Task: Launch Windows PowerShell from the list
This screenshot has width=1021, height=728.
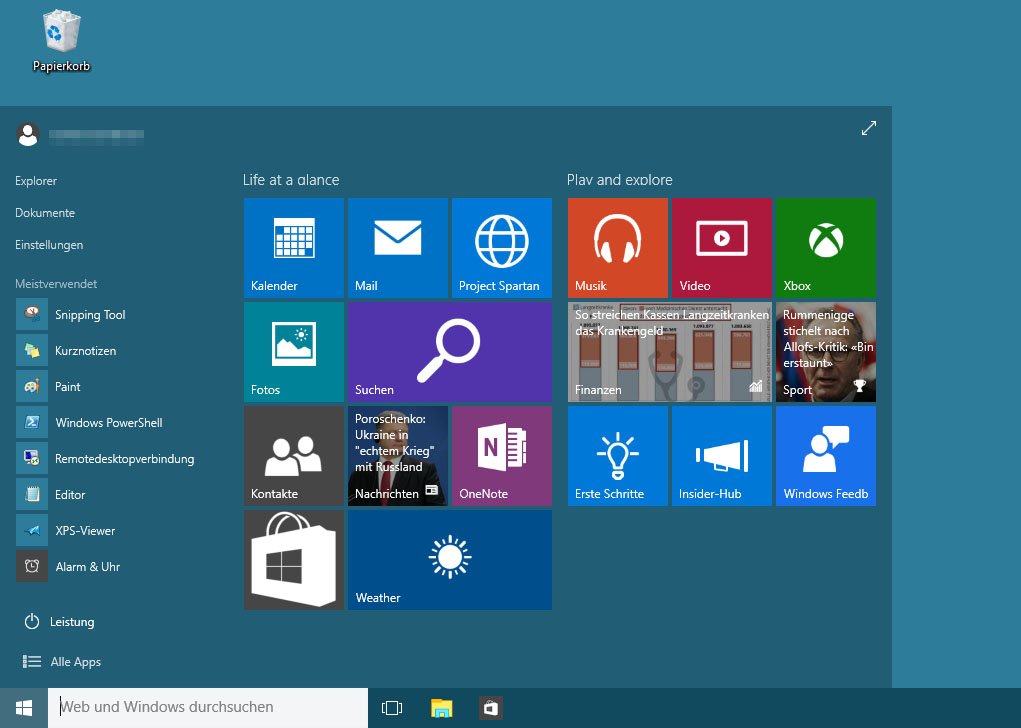Action: pos(90,423)
